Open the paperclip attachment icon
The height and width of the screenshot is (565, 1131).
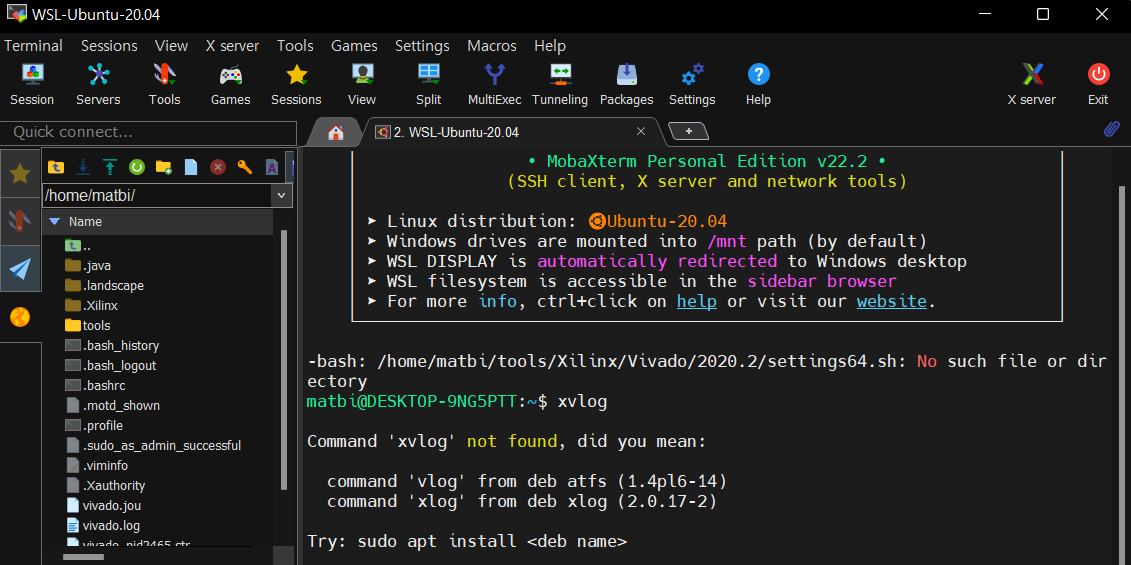pos(1111,130)
